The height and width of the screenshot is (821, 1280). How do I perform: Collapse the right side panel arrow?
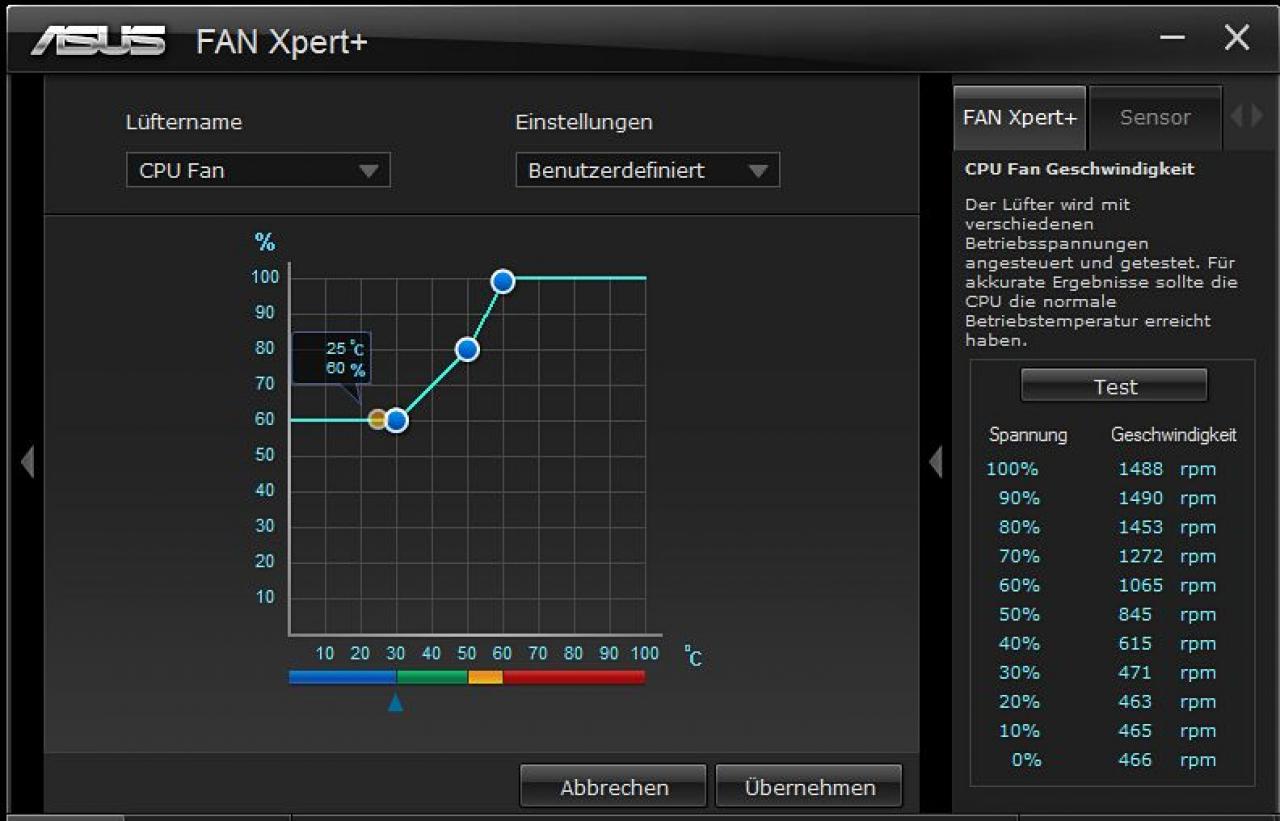pos(935,462)
